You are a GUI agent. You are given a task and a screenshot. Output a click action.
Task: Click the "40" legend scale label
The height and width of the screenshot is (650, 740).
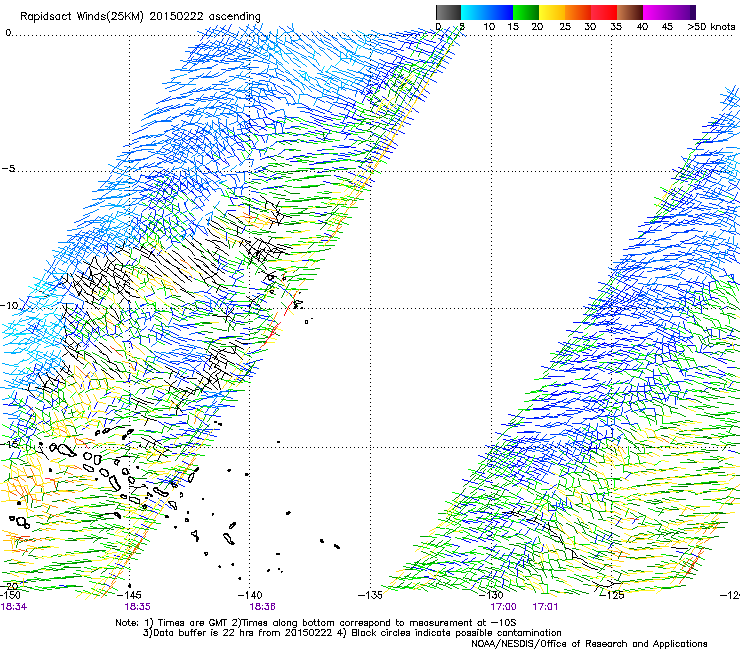(x=642, y=27)
